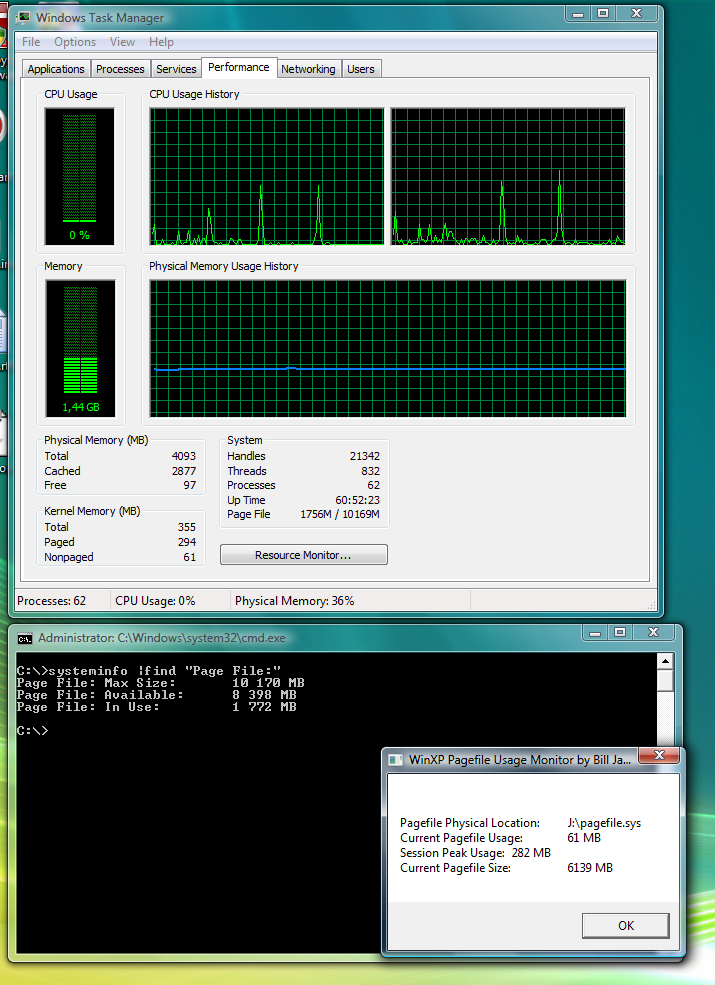Click Current Pagefile Usage 61 MB value
This screenshot has width=715, height=985.
tap(584, 838)
